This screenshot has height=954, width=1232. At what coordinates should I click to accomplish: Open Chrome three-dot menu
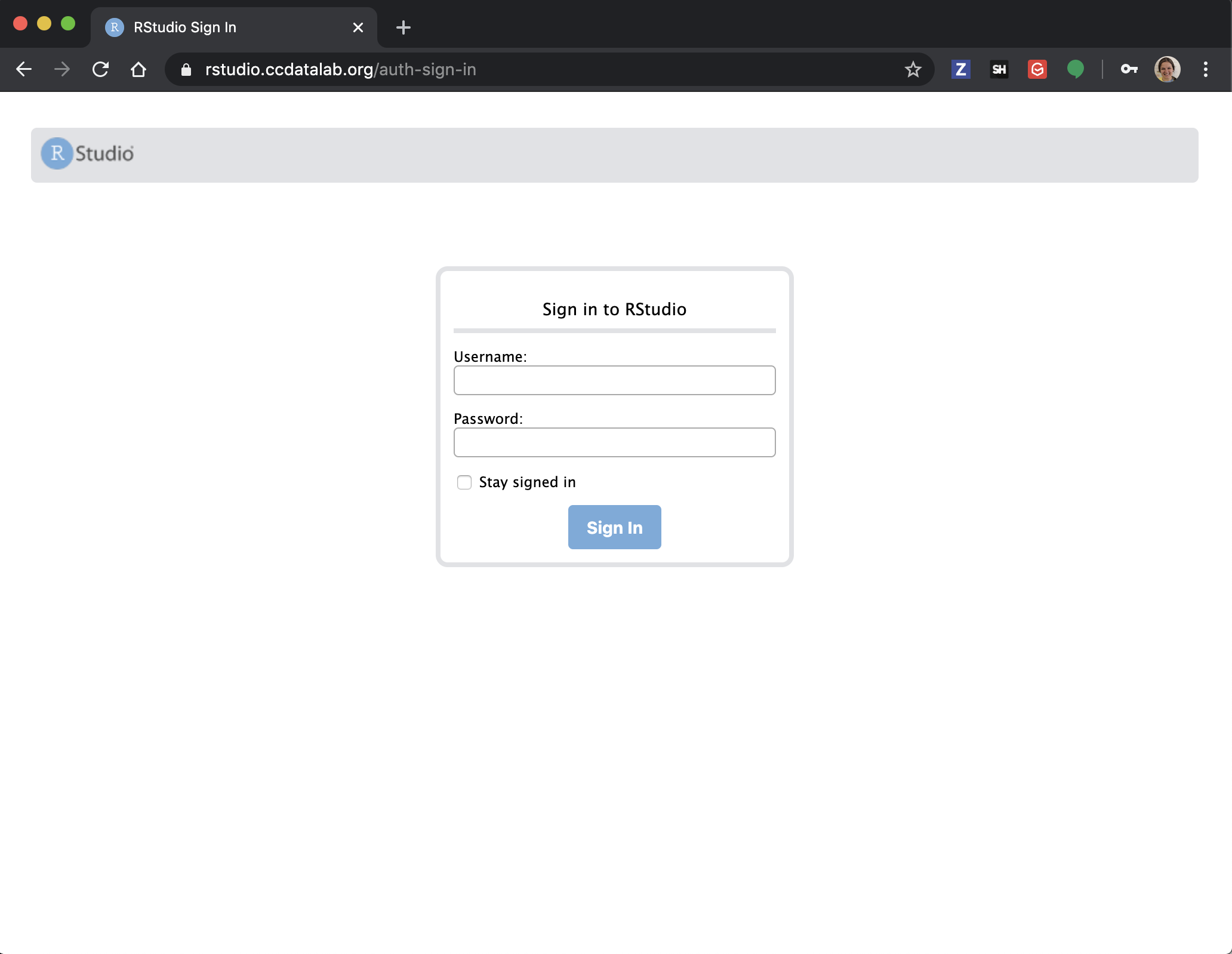pyautogui.click(x=1205, y=69)
